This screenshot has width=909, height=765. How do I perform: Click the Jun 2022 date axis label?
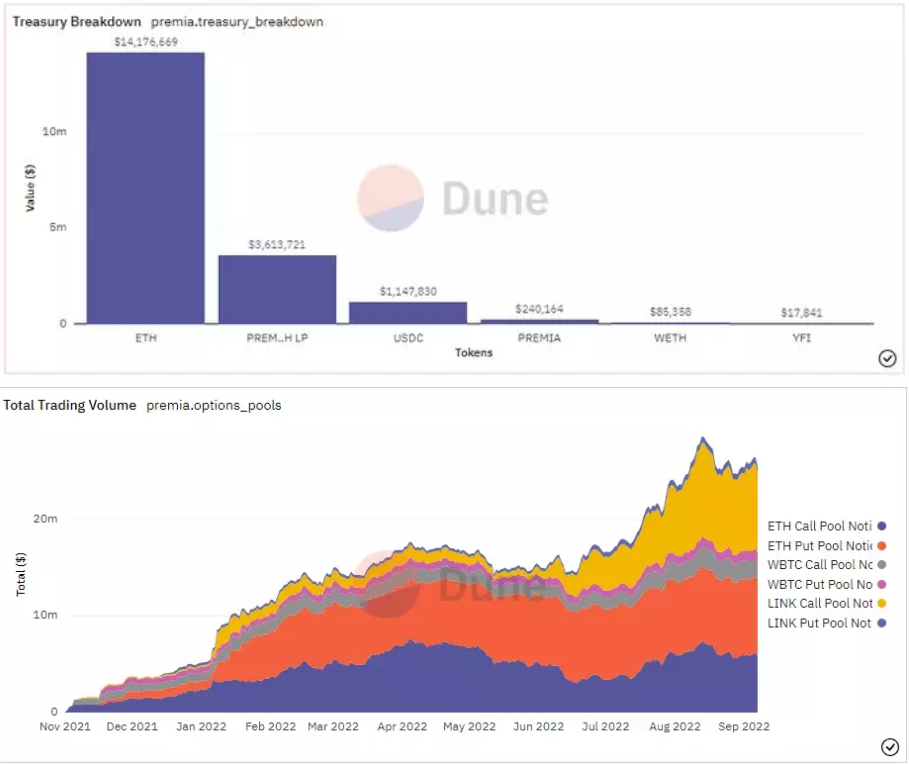tap(539, 726)
